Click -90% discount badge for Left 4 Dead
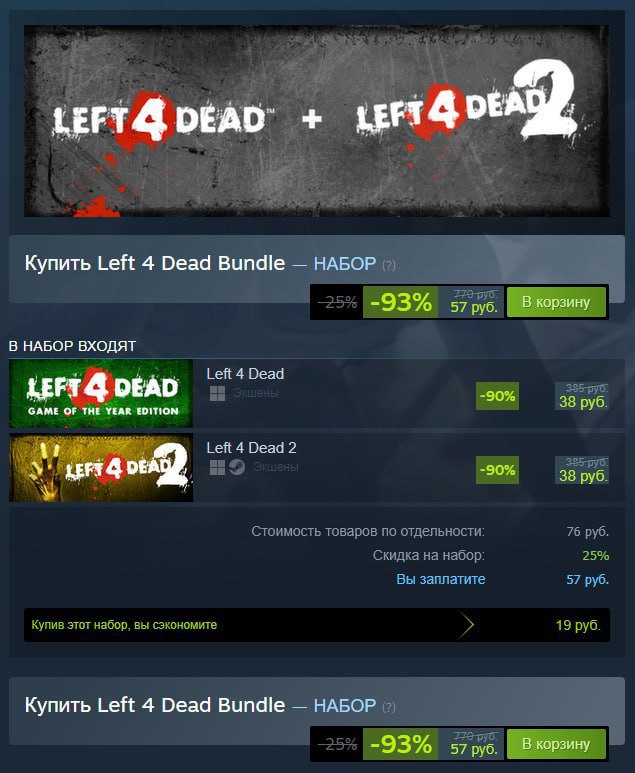 click(x=497, y=396)
